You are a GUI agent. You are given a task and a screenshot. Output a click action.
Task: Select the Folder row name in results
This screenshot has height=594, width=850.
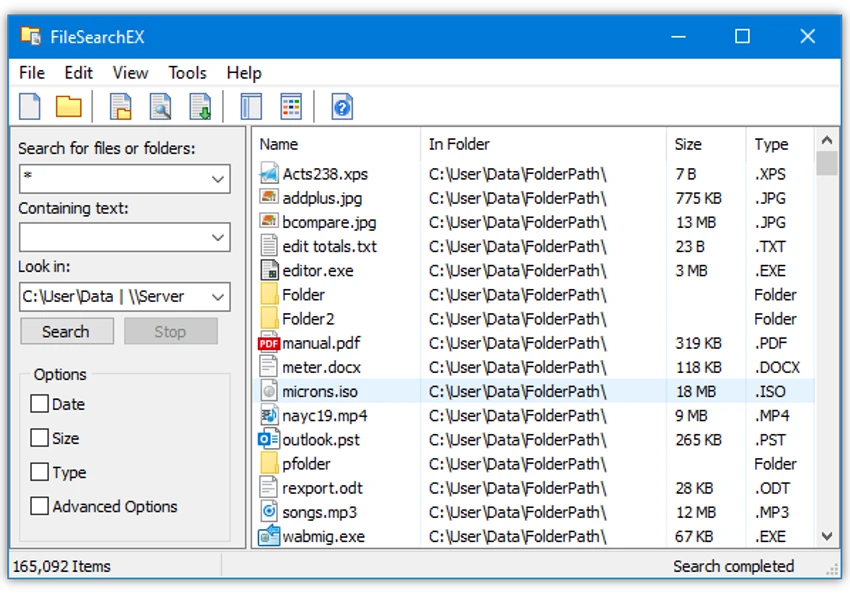303,295
